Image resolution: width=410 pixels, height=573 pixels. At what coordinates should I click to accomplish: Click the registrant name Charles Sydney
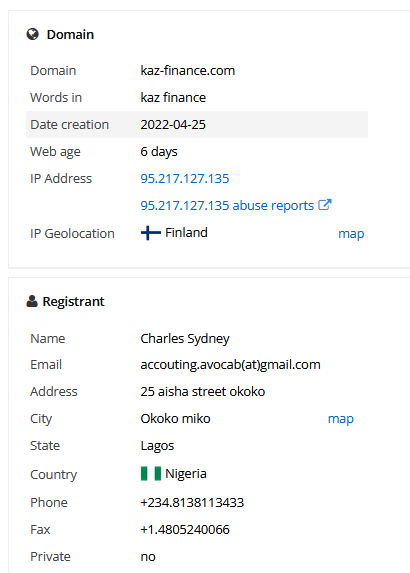pyautogui.click(x=185, y=339)
